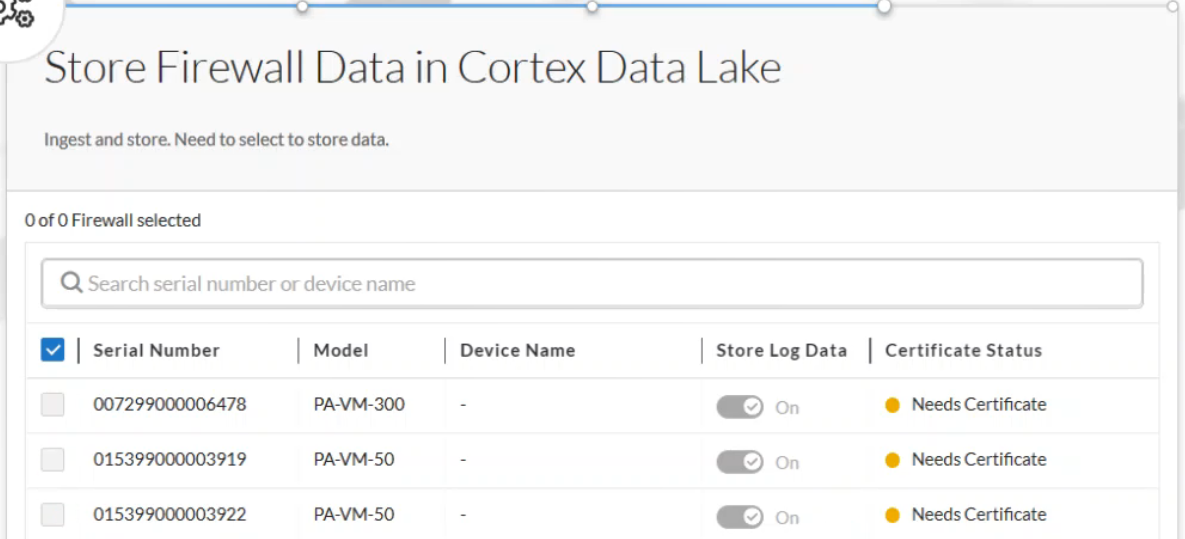Click the yellow status dot for serial 015399000003919
The width and height of the screenshot is (1185, 539).
click(x=892, y=460)
